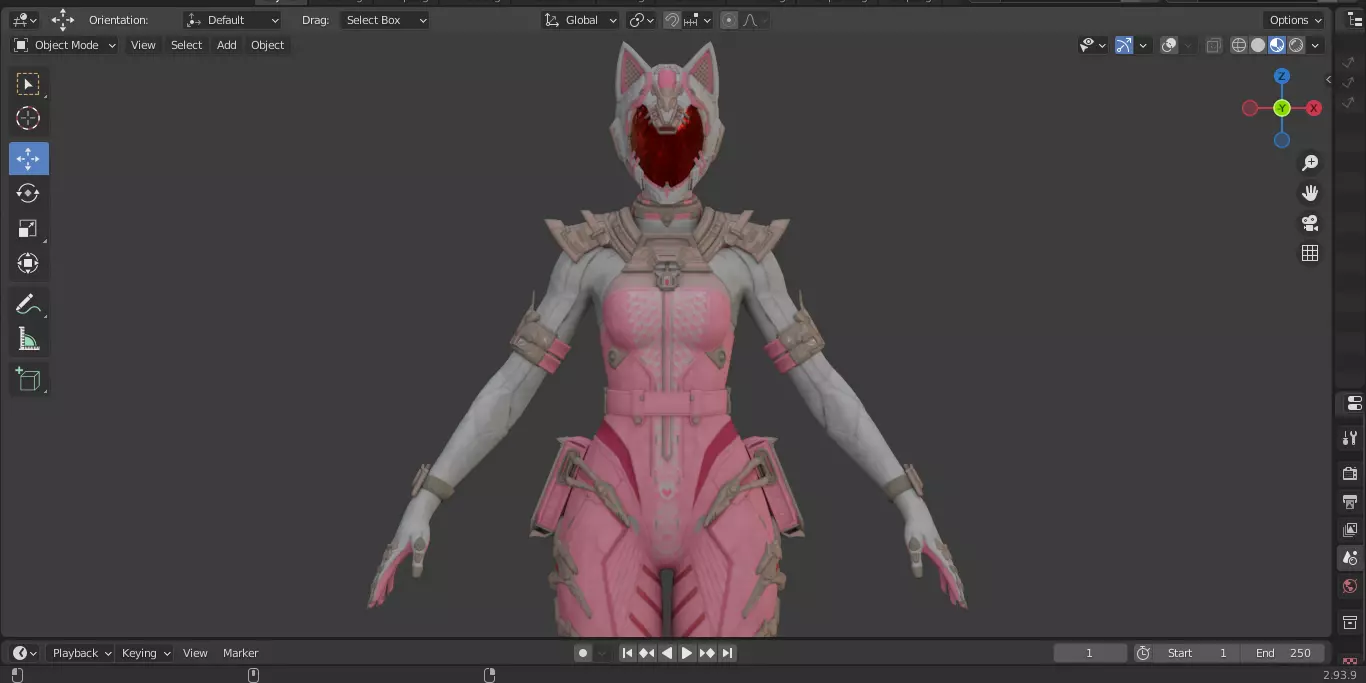Viewport: 1366px width, 683px height.
Task: Expand viewport shading options arrow
Action: pos(1315,45)
